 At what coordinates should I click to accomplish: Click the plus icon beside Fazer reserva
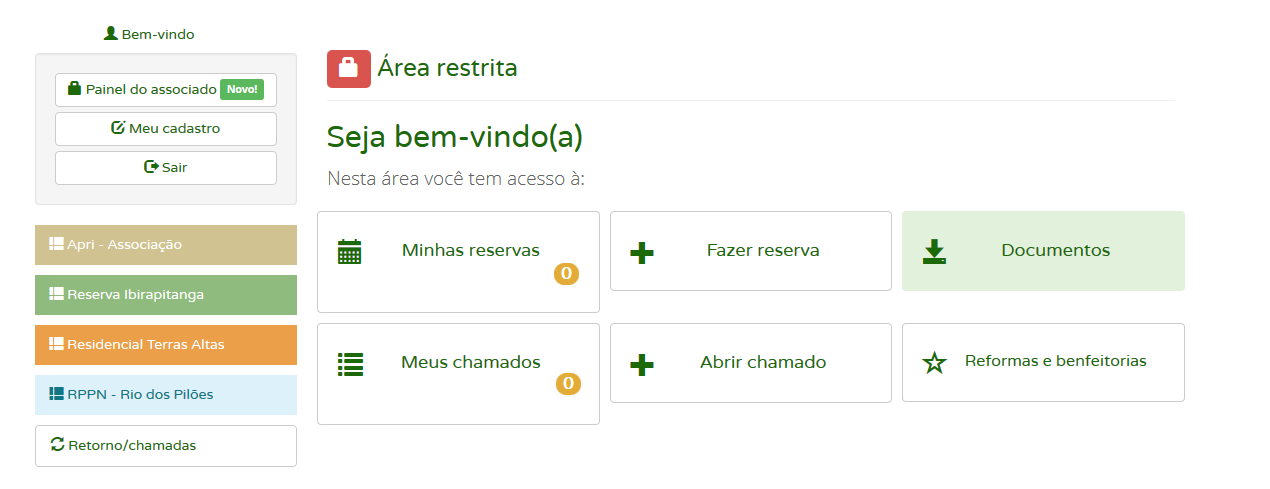pos(641,252)
